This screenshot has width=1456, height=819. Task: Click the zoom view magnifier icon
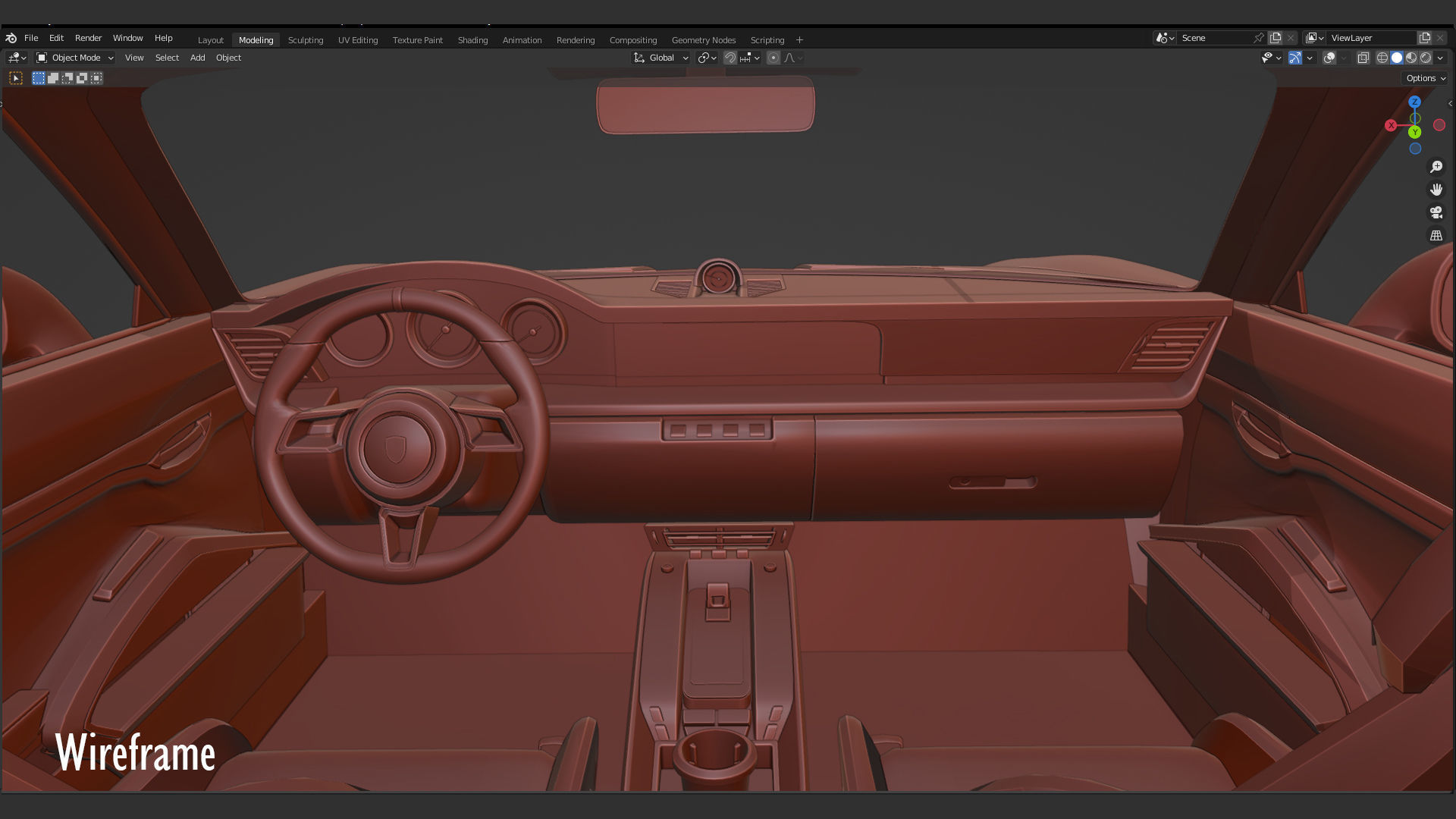[x=1436, y=167]
